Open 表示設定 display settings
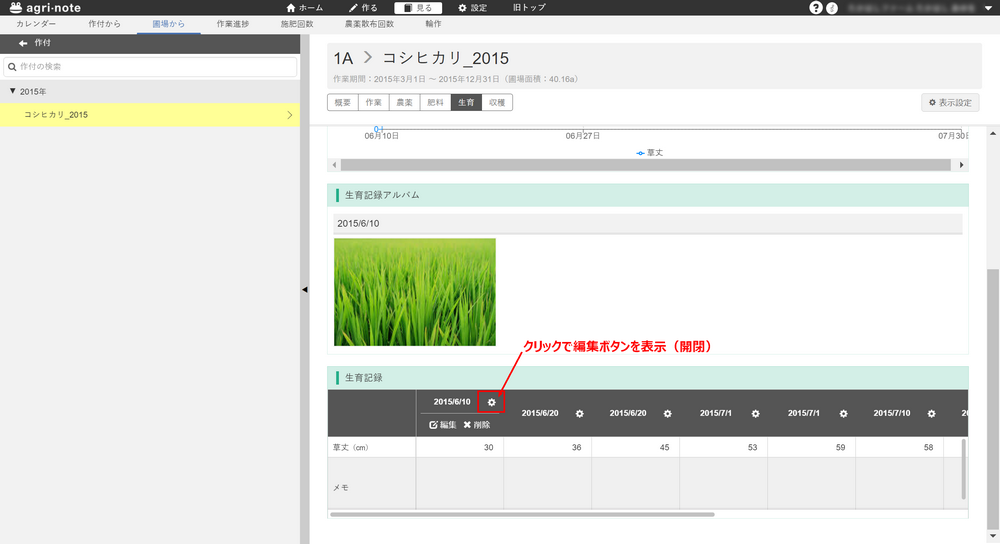This screenshot has height=544, width=1000. click(x=950, y=102)
